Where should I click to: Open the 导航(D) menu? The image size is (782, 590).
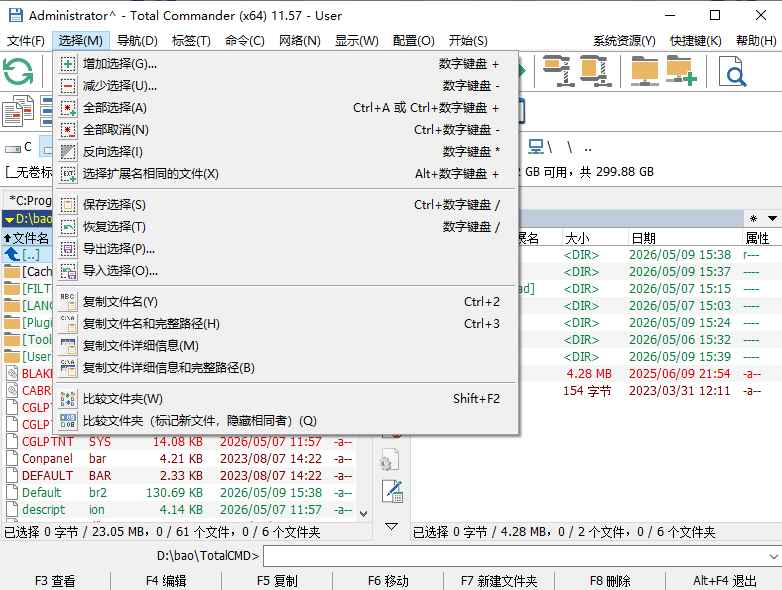pyautogui.click(x=137, y=40)
